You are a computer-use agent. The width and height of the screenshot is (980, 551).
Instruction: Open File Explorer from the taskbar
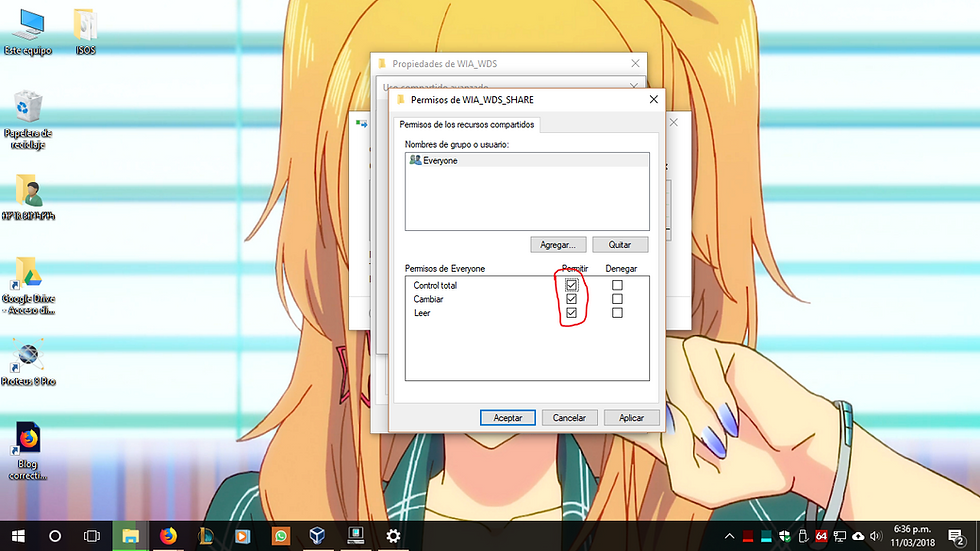pyautogui.click(x=130, y=536)
